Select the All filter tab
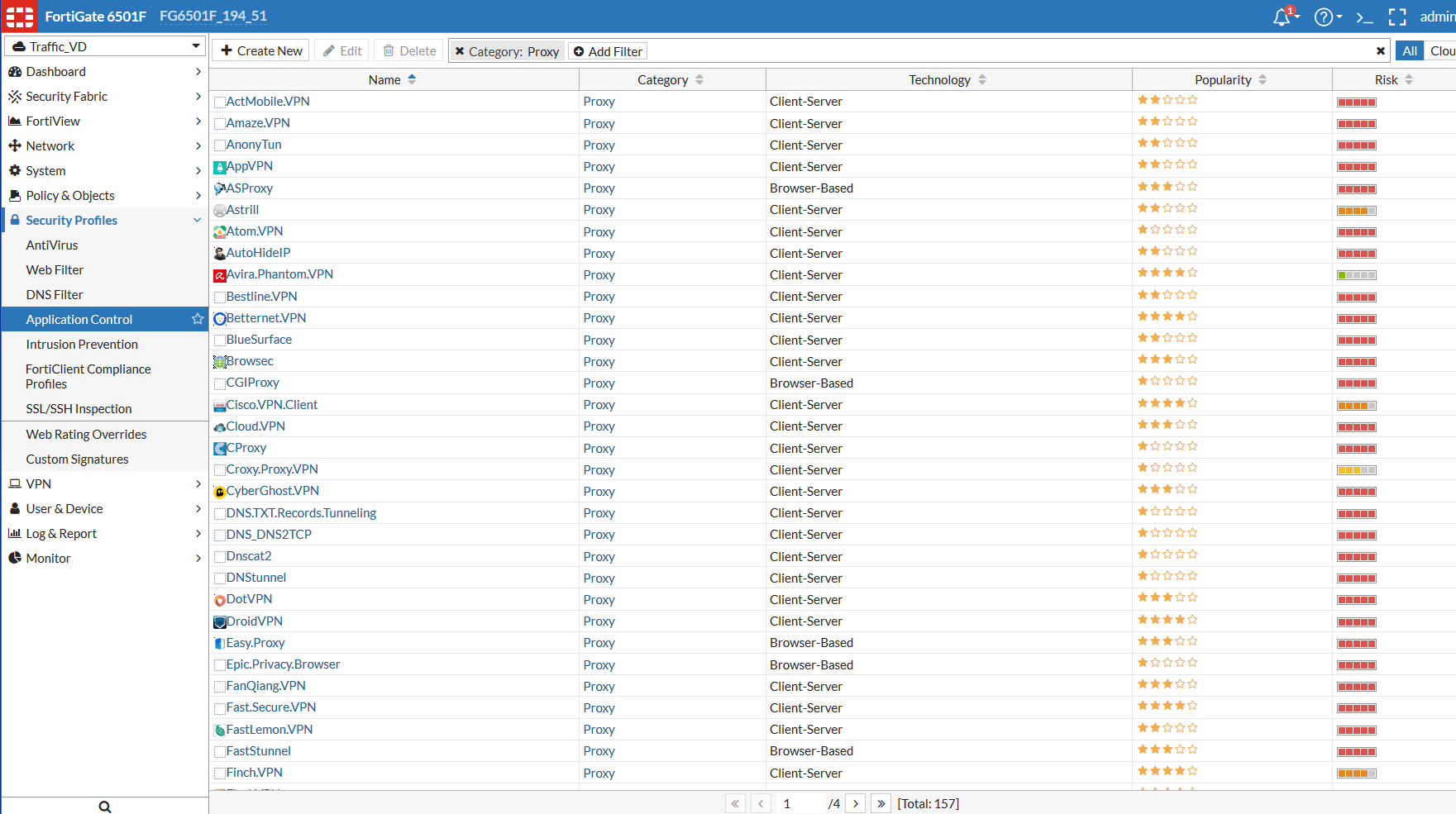Viewport: 1456px width, 814px height. pos(1410,51)
